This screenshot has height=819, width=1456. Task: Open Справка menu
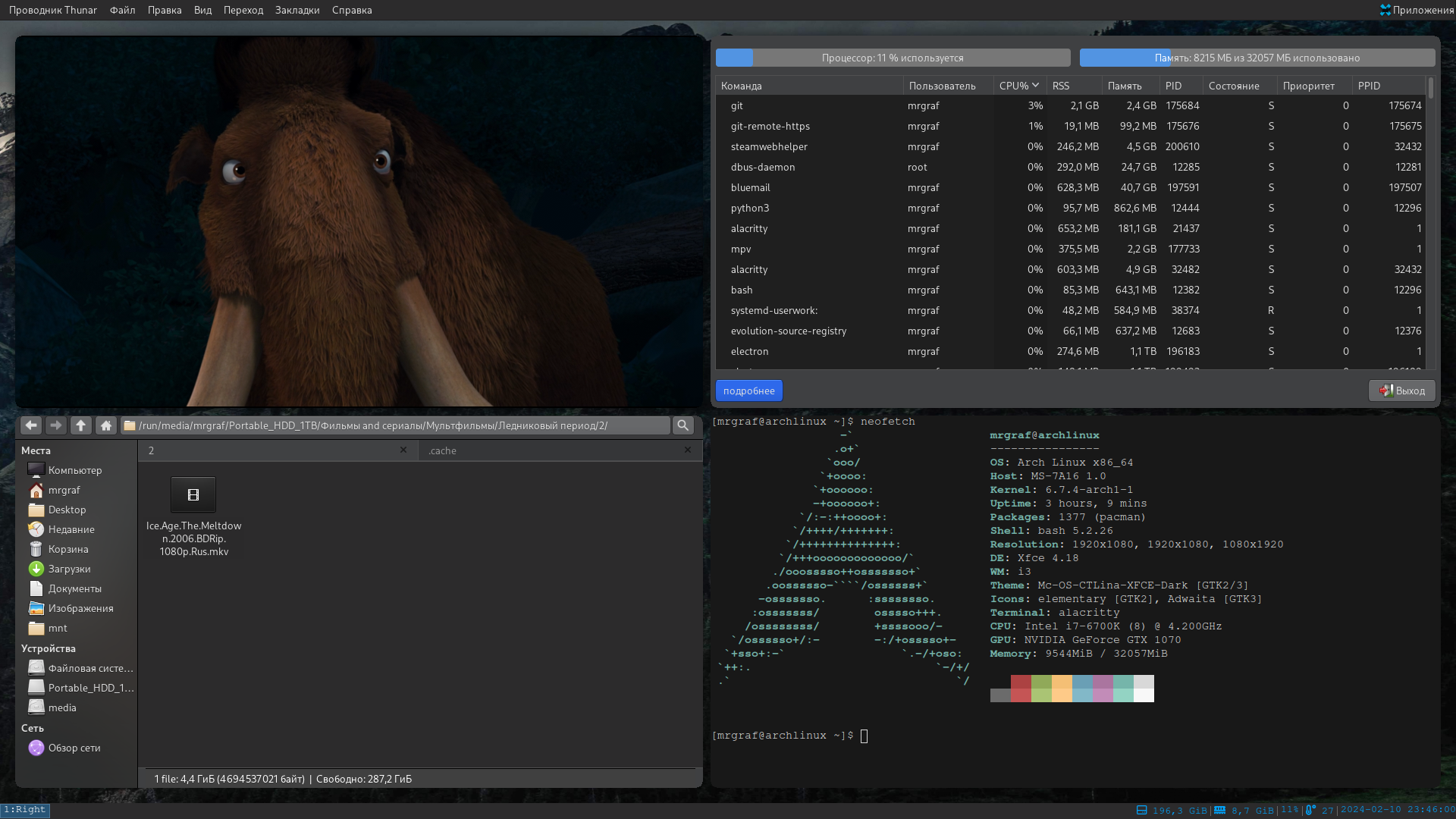pos(352,10)
